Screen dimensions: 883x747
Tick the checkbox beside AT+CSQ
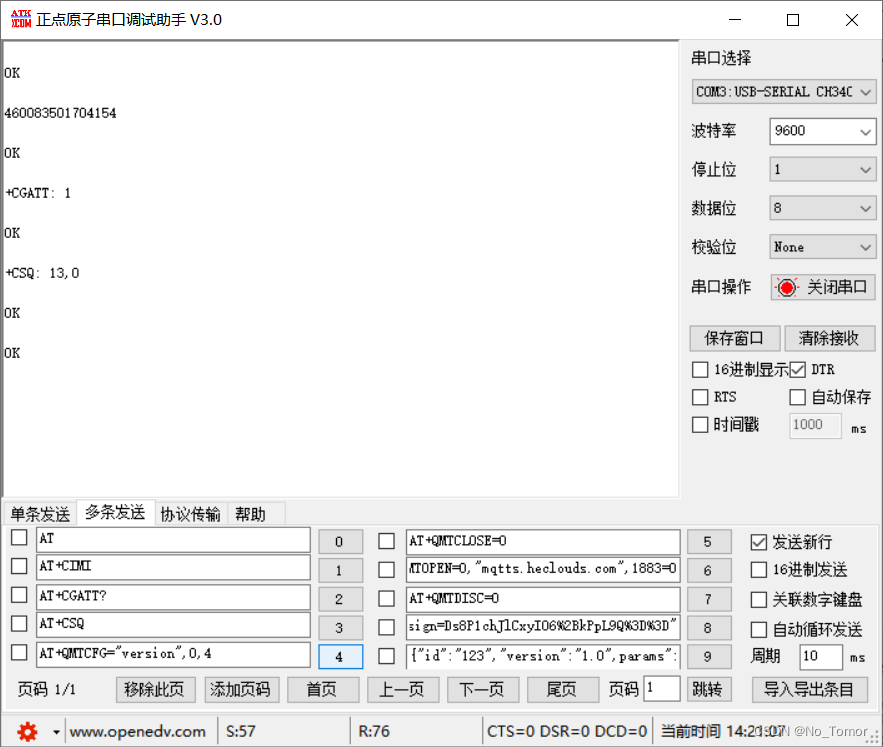(x=19, y=624)
